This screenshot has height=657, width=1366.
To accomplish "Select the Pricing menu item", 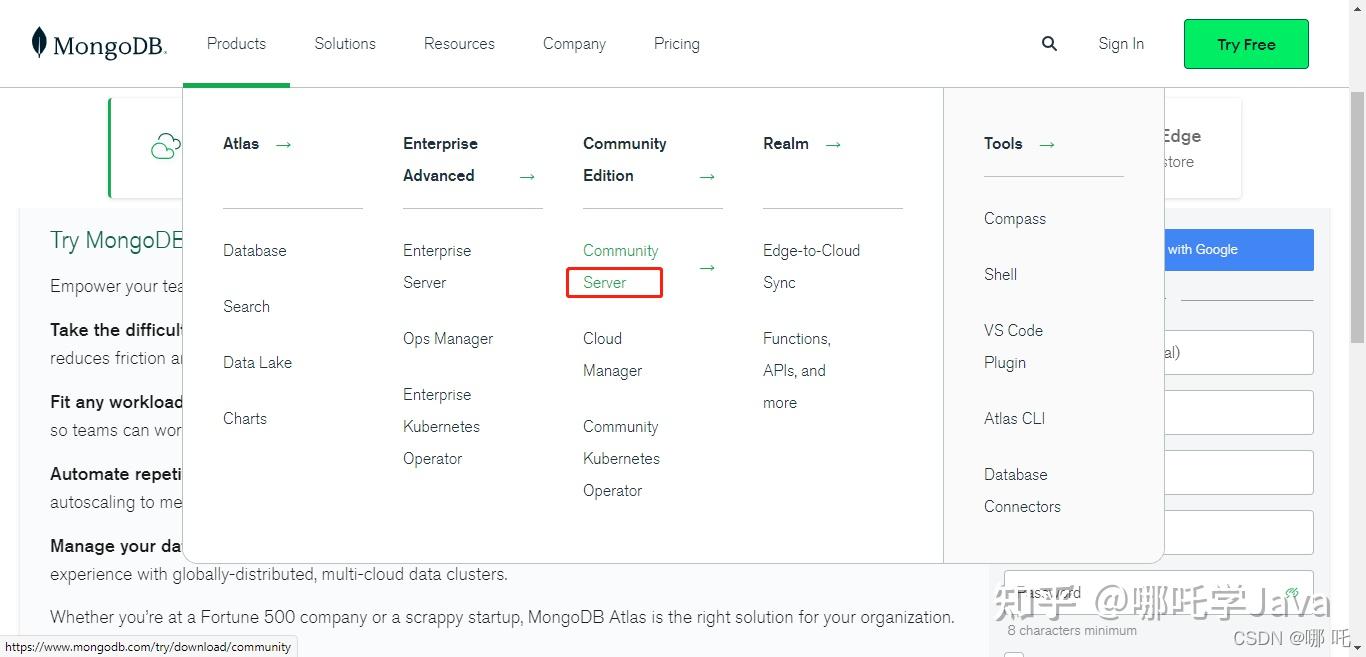I will click(676, 43).
